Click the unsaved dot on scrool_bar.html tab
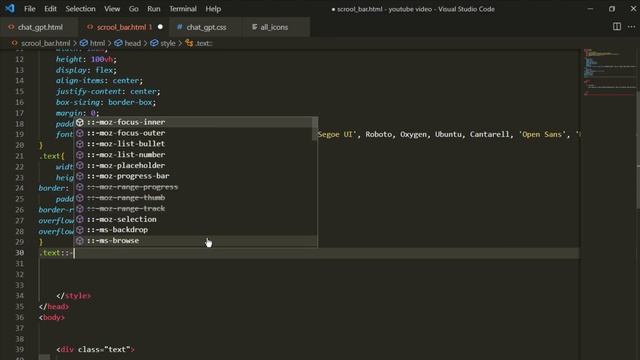The image size is (640, 360). [x=160, y=27]
